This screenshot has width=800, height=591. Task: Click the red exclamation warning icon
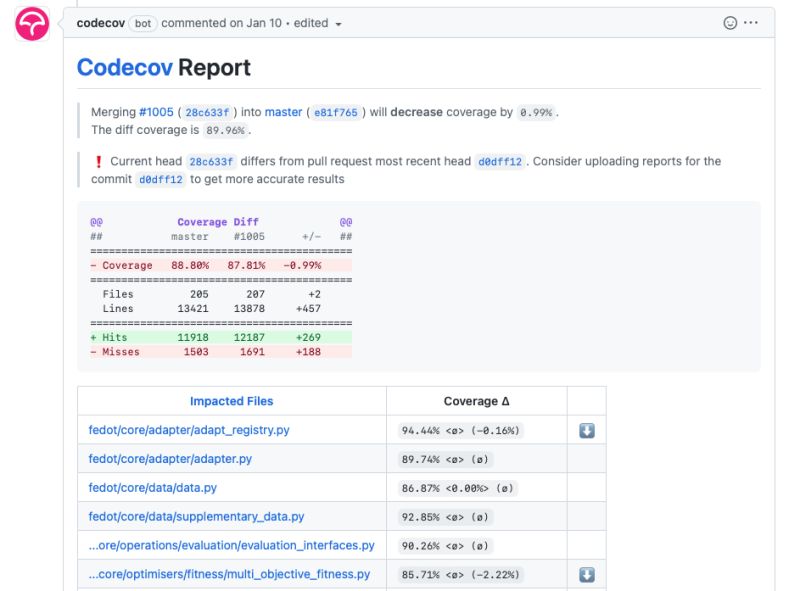click(x=98, y=162)
